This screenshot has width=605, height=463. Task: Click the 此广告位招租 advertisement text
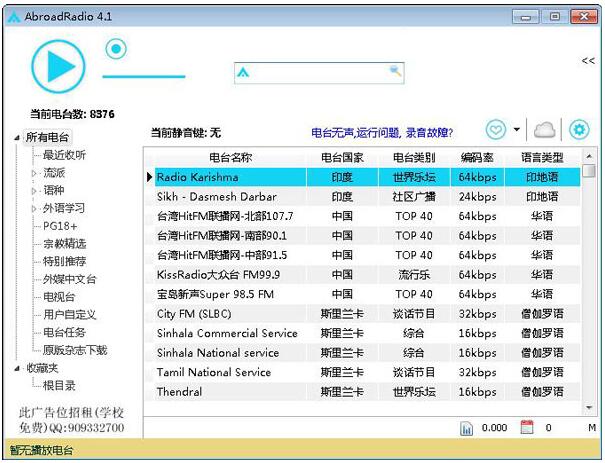pyautogui.click(x=71, y=420)
